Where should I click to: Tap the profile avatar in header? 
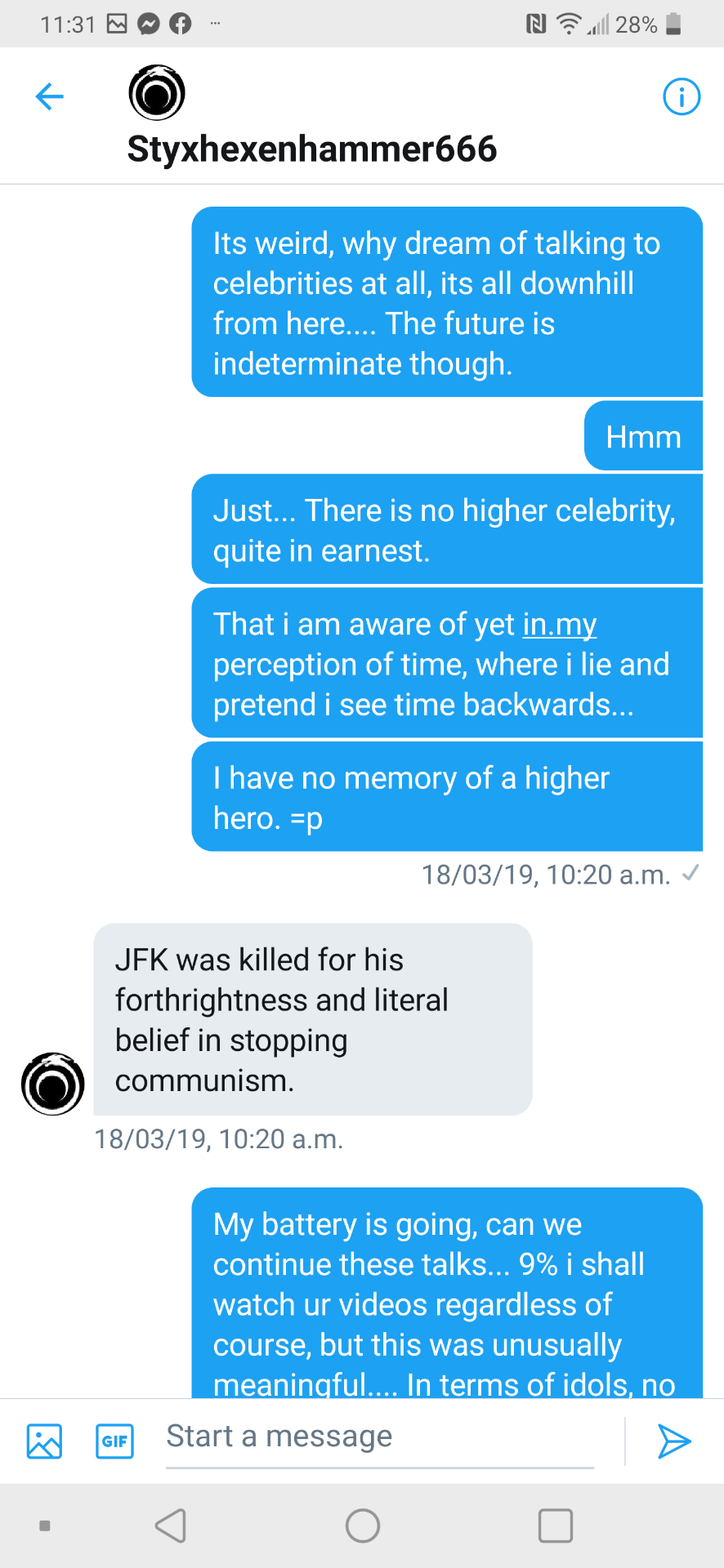[157, 93]
